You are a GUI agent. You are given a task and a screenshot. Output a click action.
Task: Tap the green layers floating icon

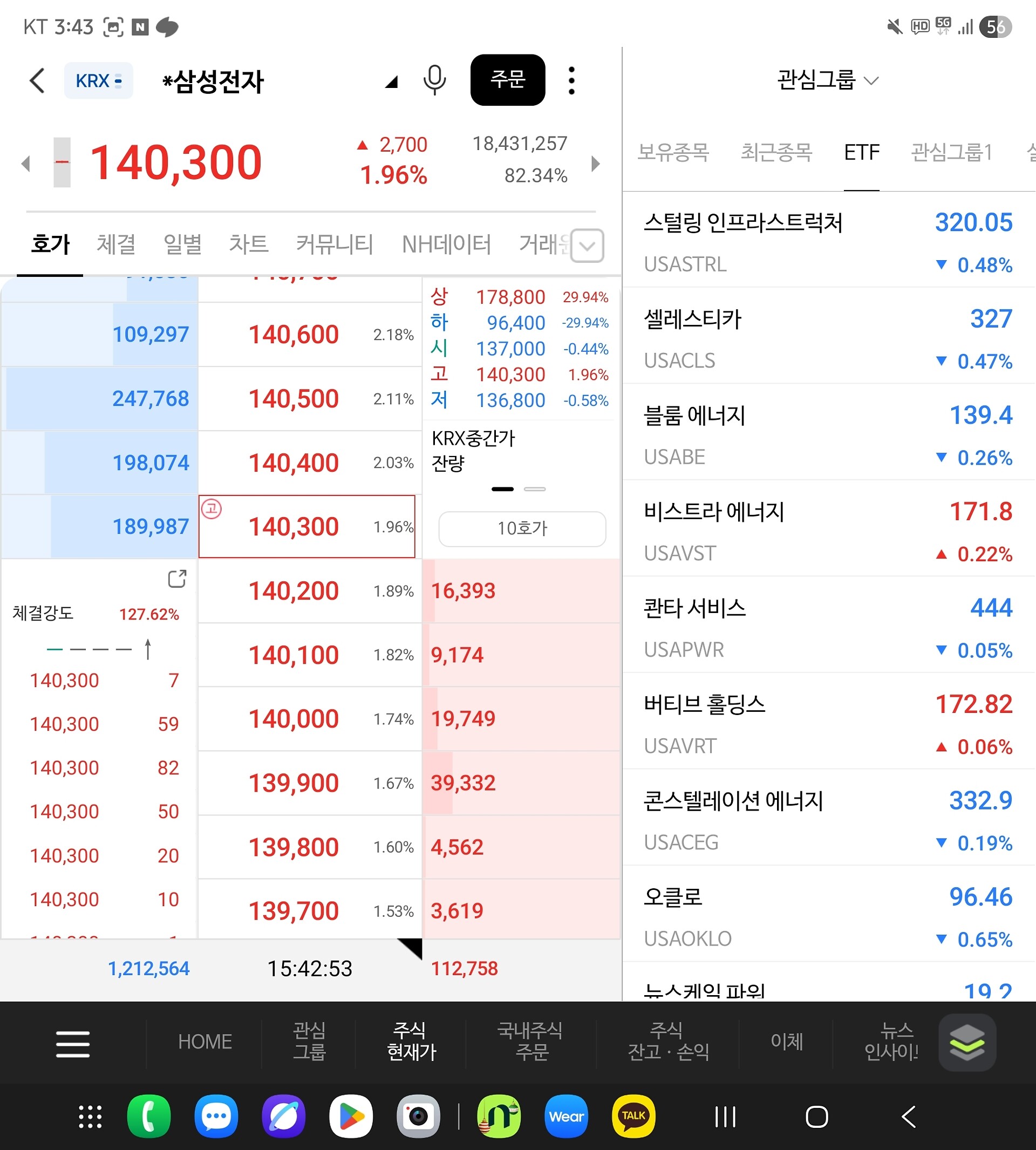966,1043
